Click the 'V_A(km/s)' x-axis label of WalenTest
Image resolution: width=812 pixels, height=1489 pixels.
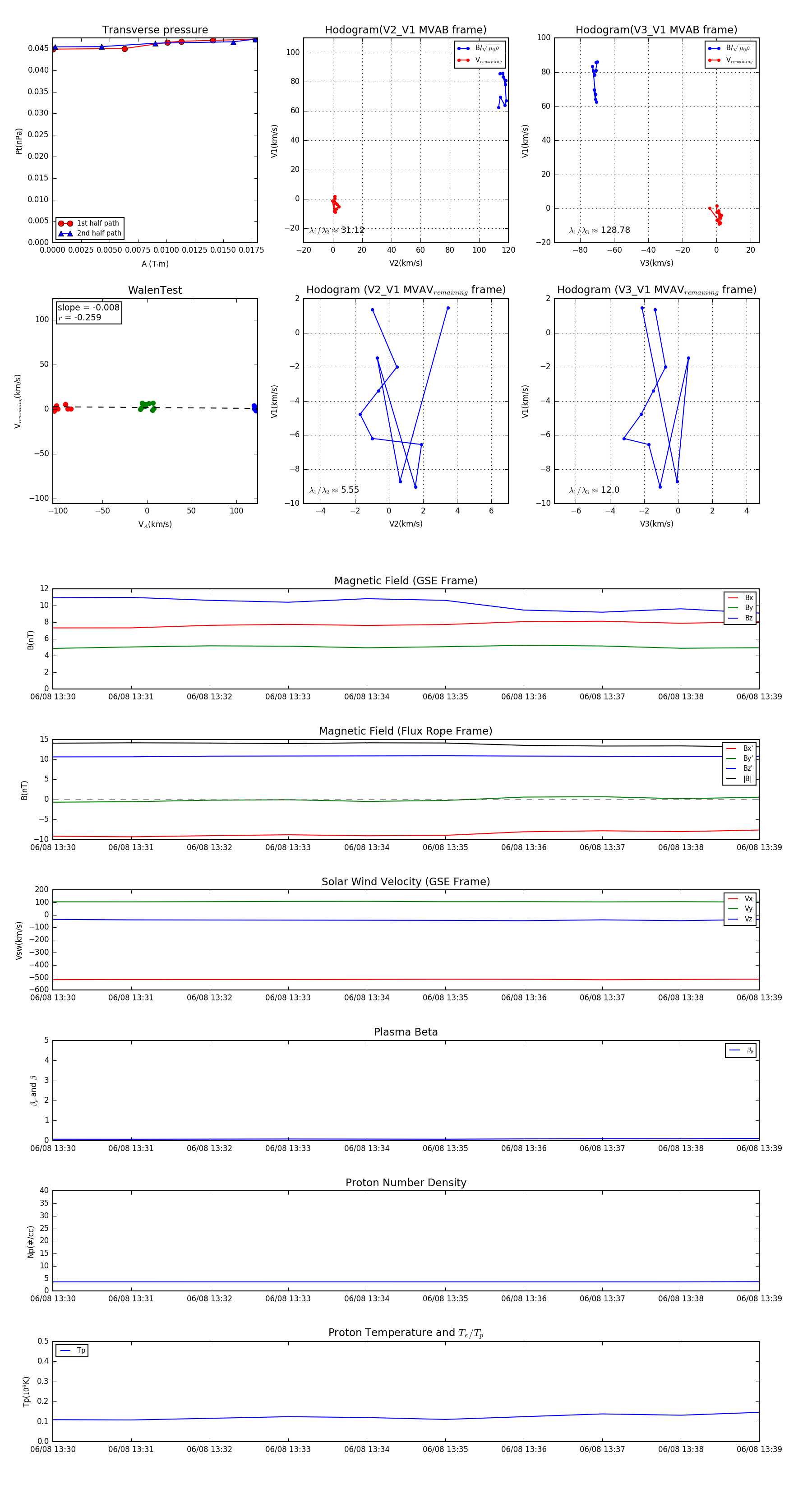pos(155,524)
